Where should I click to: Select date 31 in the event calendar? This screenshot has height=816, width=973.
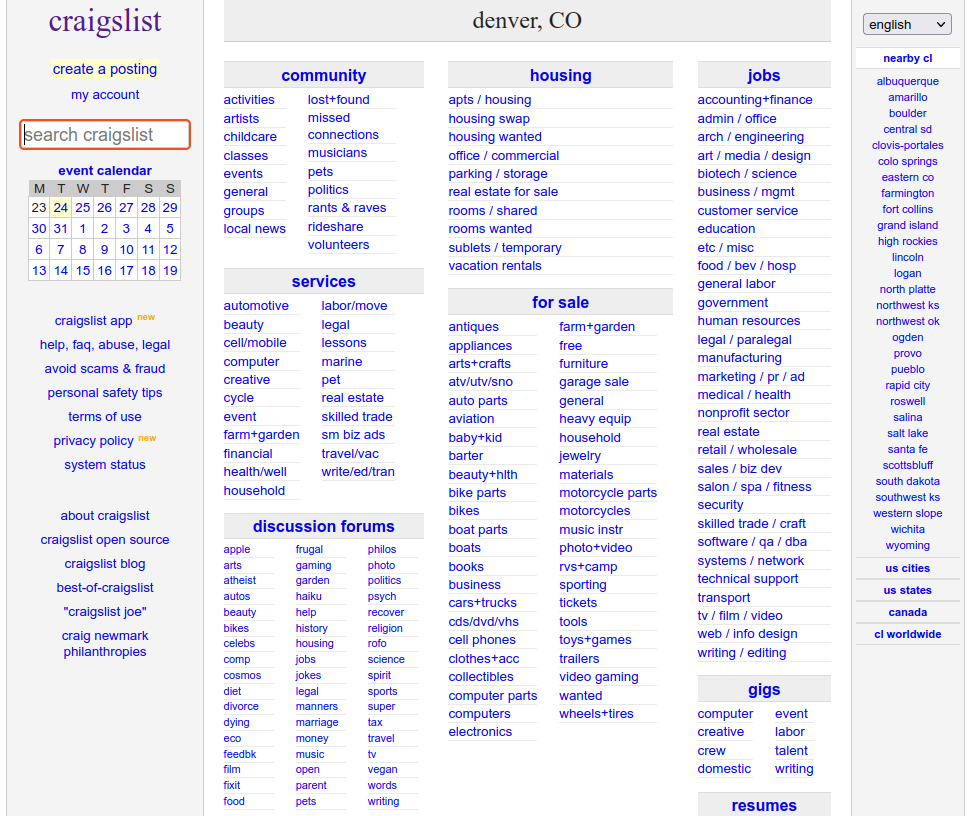pyautogui.click(x=61, y=228)
